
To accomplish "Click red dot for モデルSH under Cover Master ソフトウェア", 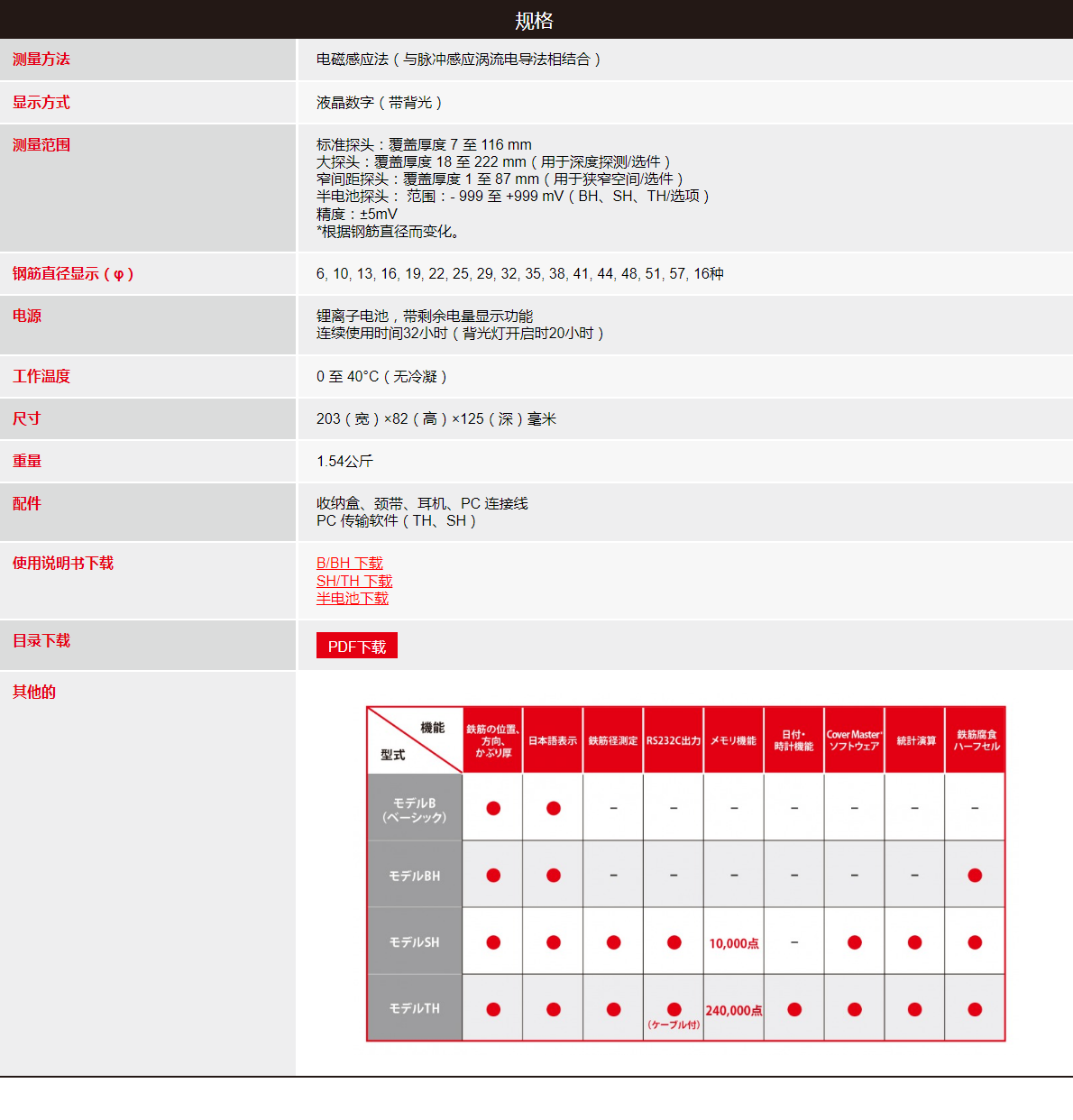I will point(854,942).
